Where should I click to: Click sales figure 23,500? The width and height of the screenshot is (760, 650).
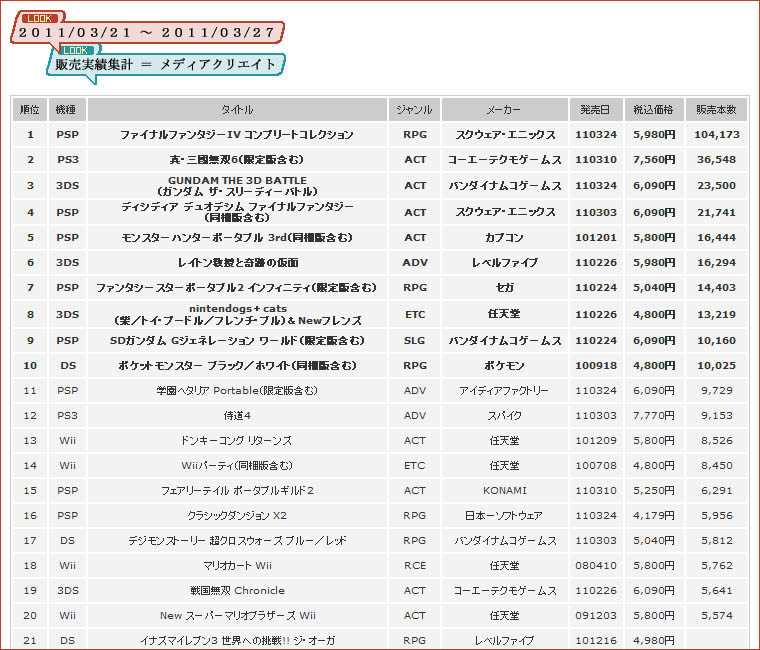tap(717, 186)
